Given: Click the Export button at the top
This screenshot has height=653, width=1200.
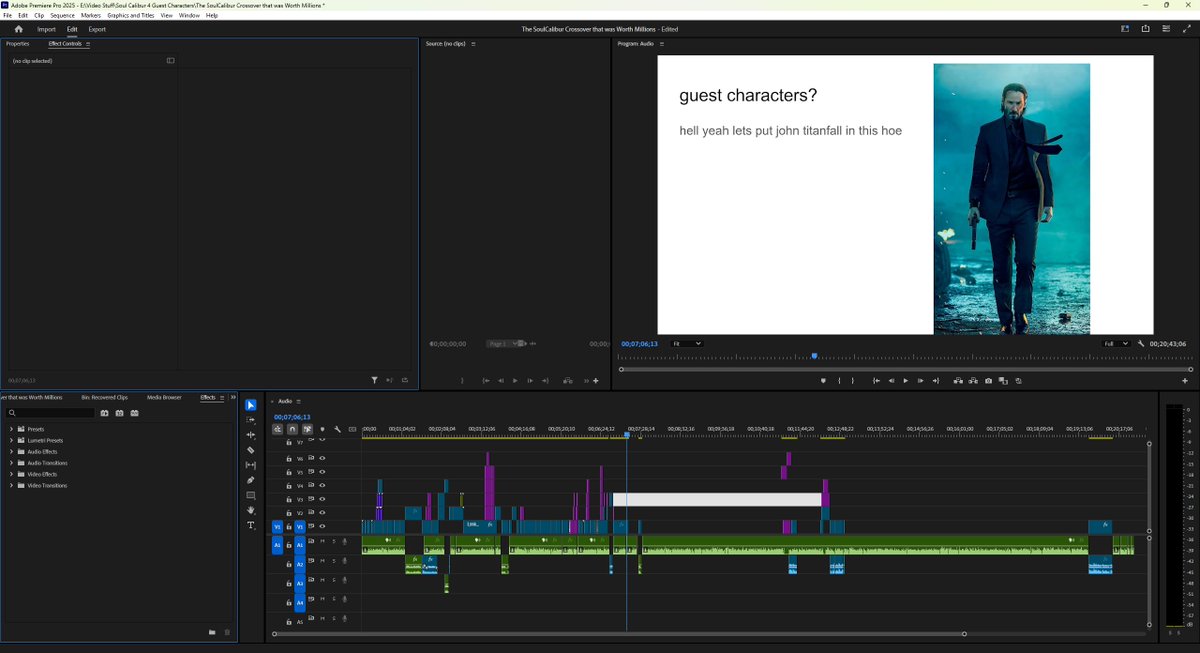Looking at the screenshot, I should click(x=96, y=28).
